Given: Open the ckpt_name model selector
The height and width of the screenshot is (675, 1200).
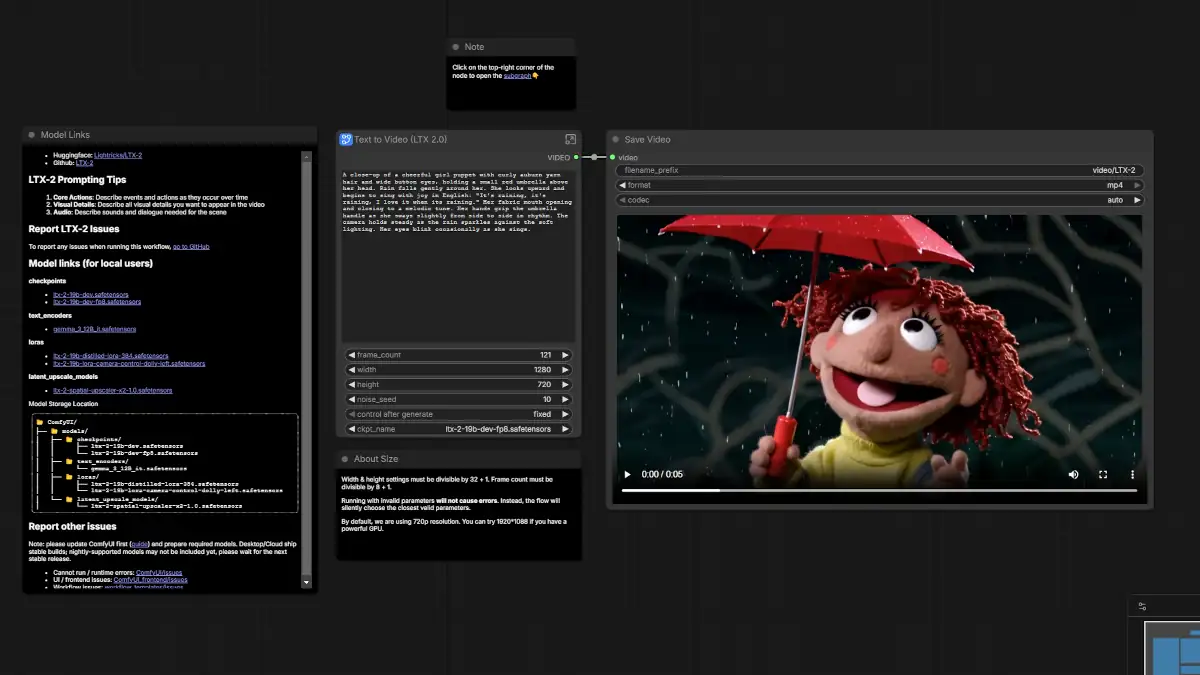Looking at the screenshot, I should point(459,429).
